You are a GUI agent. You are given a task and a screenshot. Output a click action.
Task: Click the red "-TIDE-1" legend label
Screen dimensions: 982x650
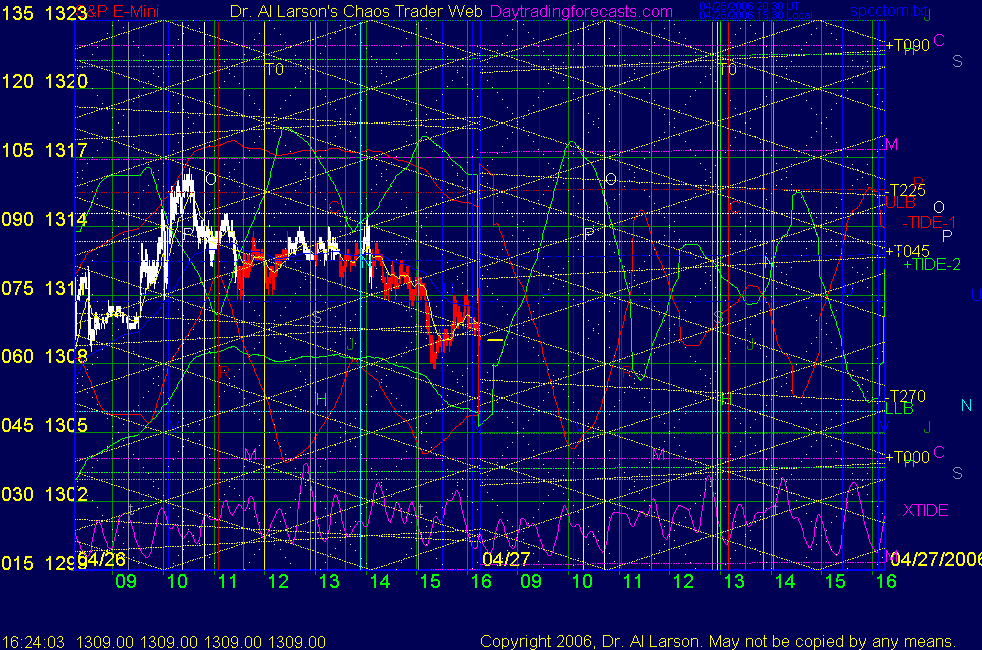coord(929,222)
